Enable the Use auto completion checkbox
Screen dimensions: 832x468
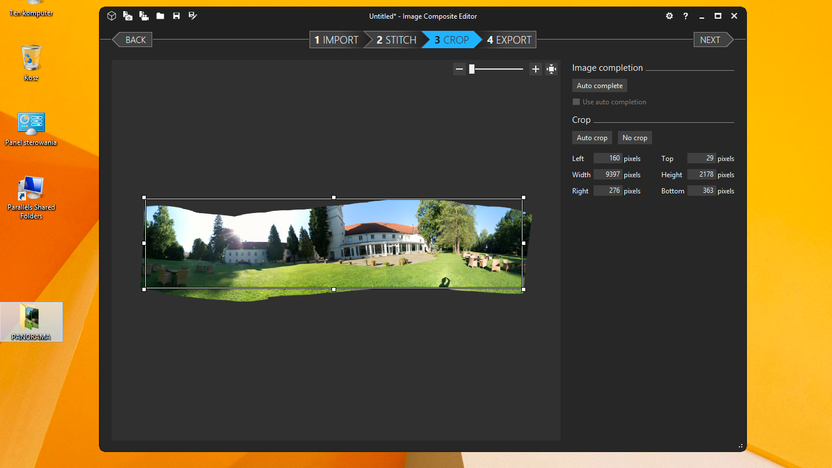coord(576,102)
